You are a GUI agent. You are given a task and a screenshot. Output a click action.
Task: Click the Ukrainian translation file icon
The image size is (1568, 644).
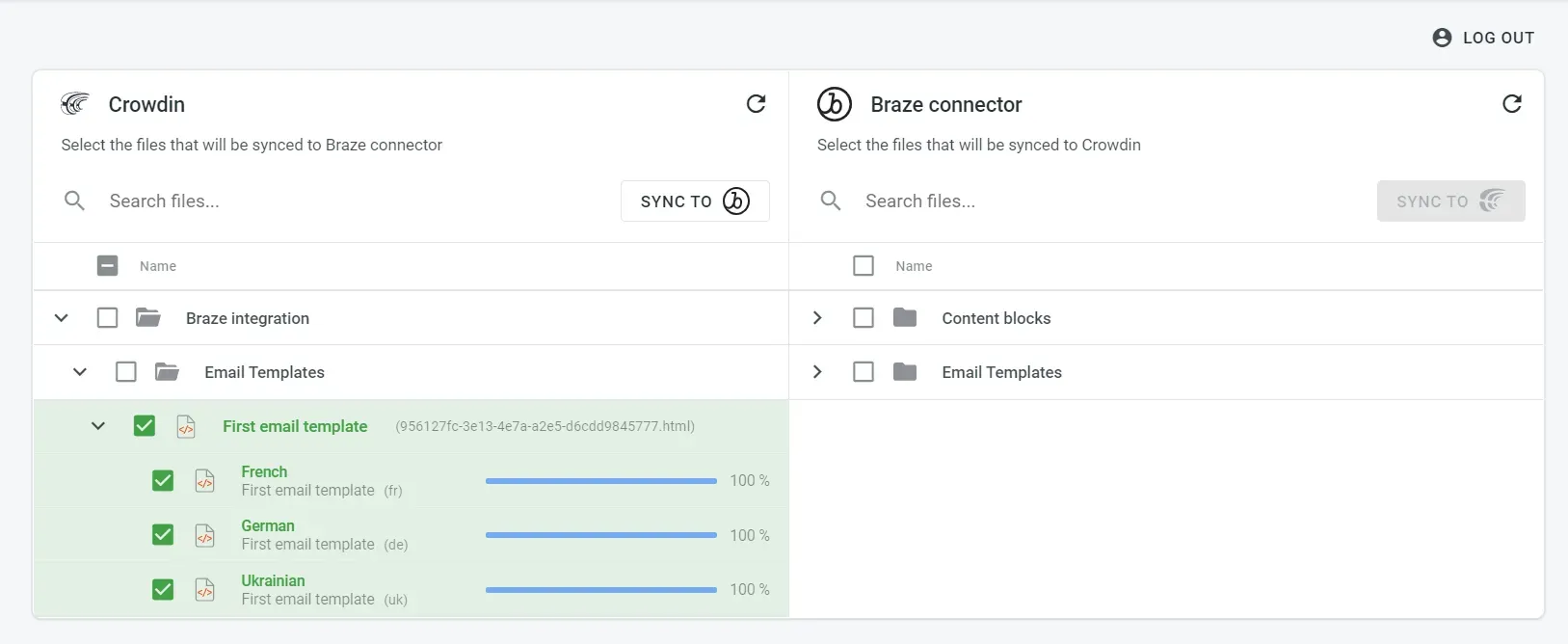point(204,589)
